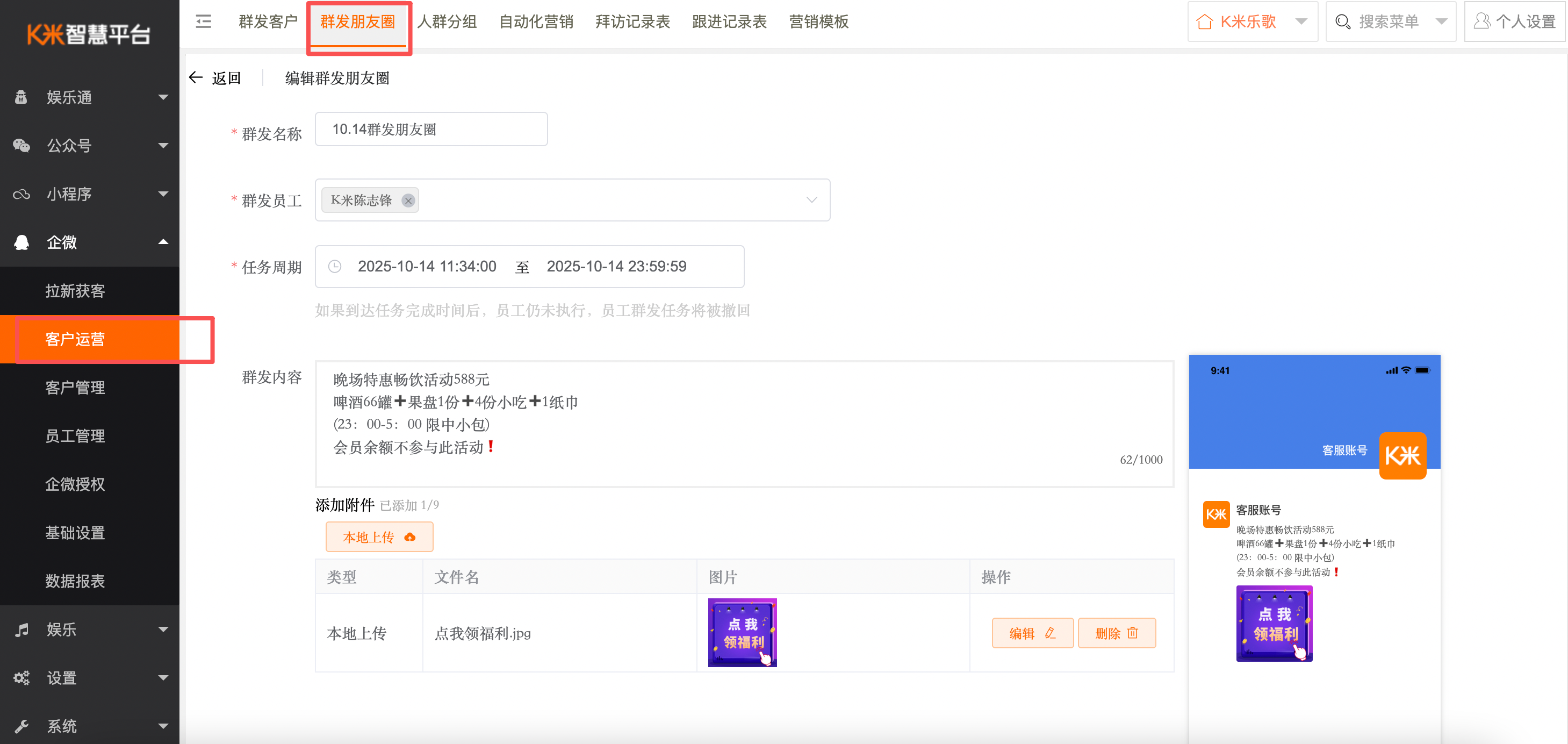Click the 群发名称 input field

[x=430, y=129]
